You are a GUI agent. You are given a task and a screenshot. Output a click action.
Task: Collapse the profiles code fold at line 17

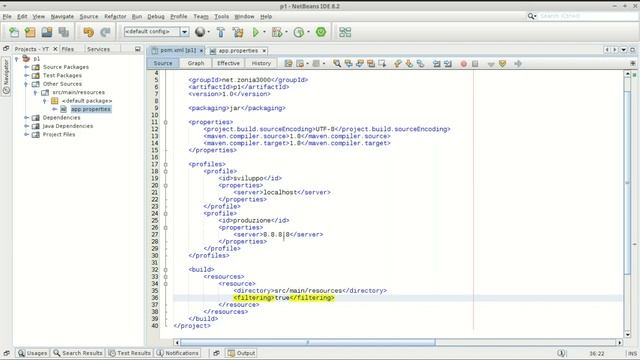(x=165, y=164)
